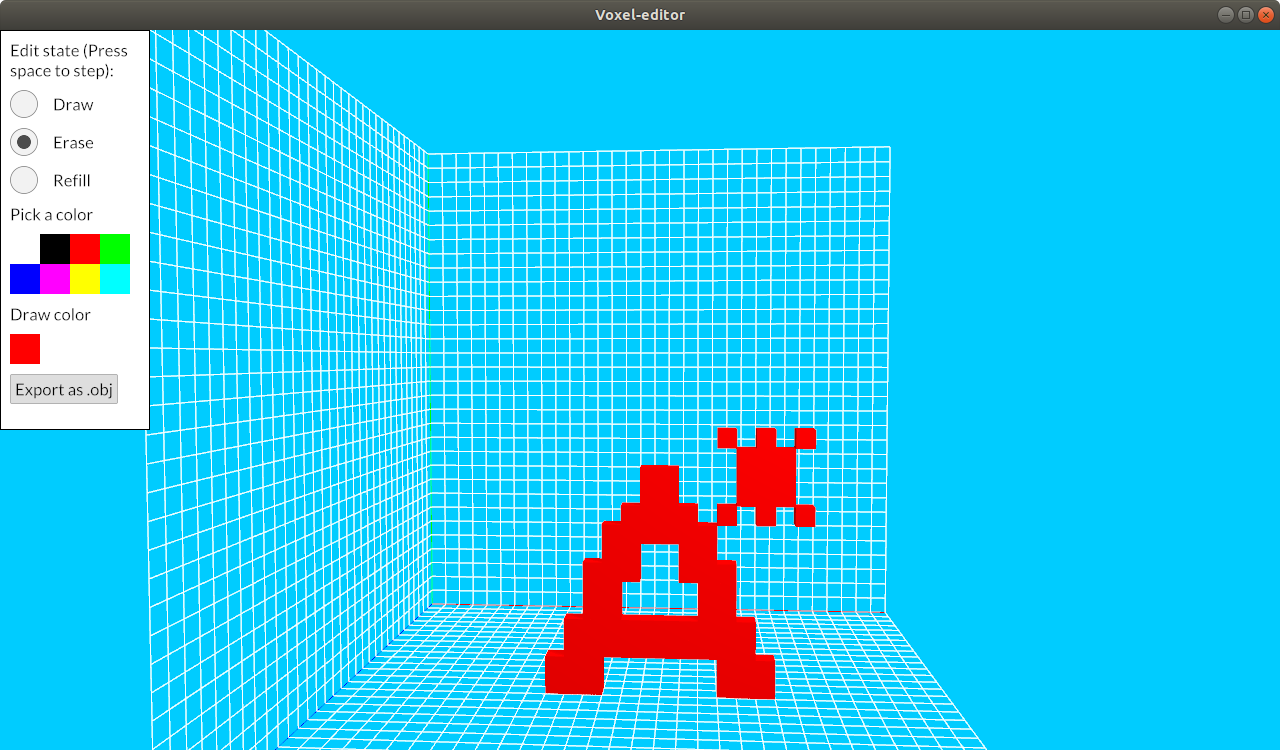Erase the top voxel of the red A shape
Viewport: 1280px width, 750px height.
tap(659, 484)
